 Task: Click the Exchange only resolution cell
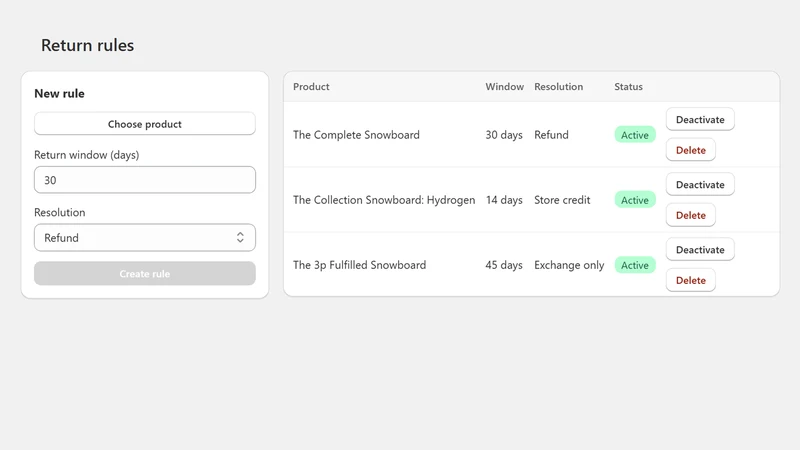coord(569,265)
